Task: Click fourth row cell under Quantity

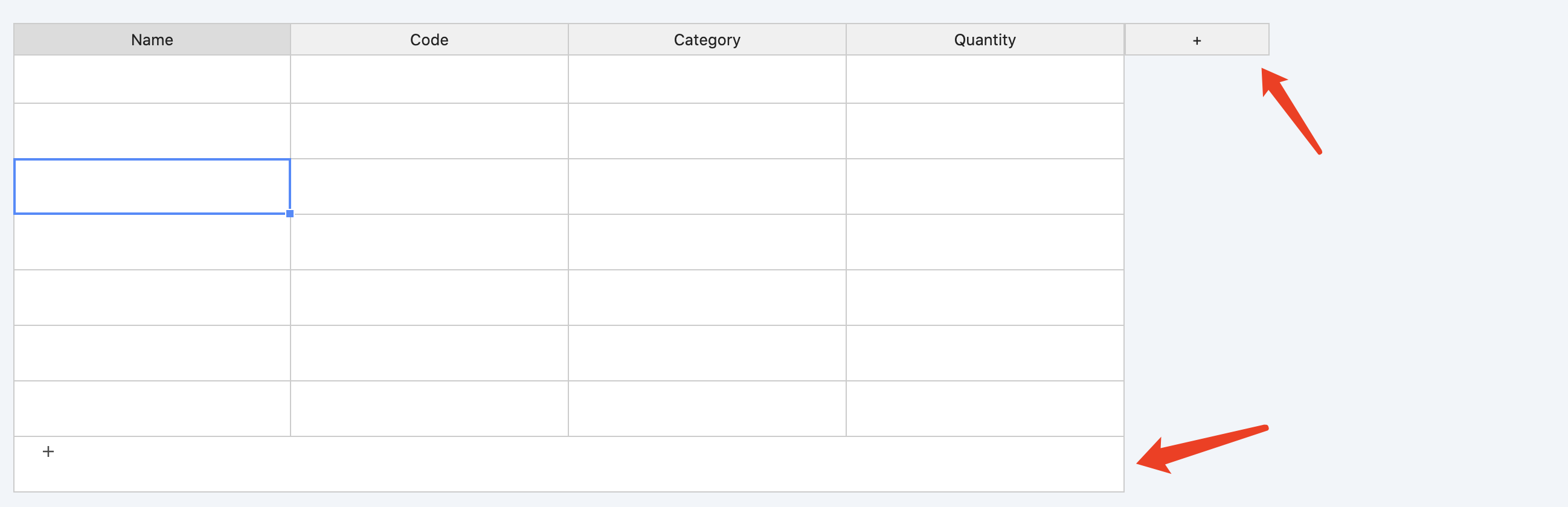Action: pyautogui.click(x=985, y=242)
